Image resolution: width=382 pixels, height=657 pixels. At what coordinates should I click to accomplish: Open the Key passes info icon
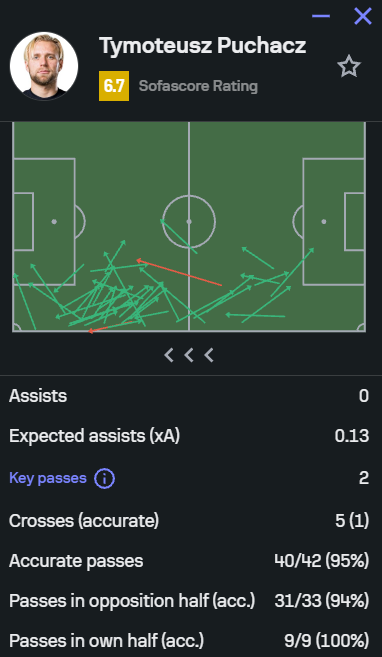[x=104, y=479]
